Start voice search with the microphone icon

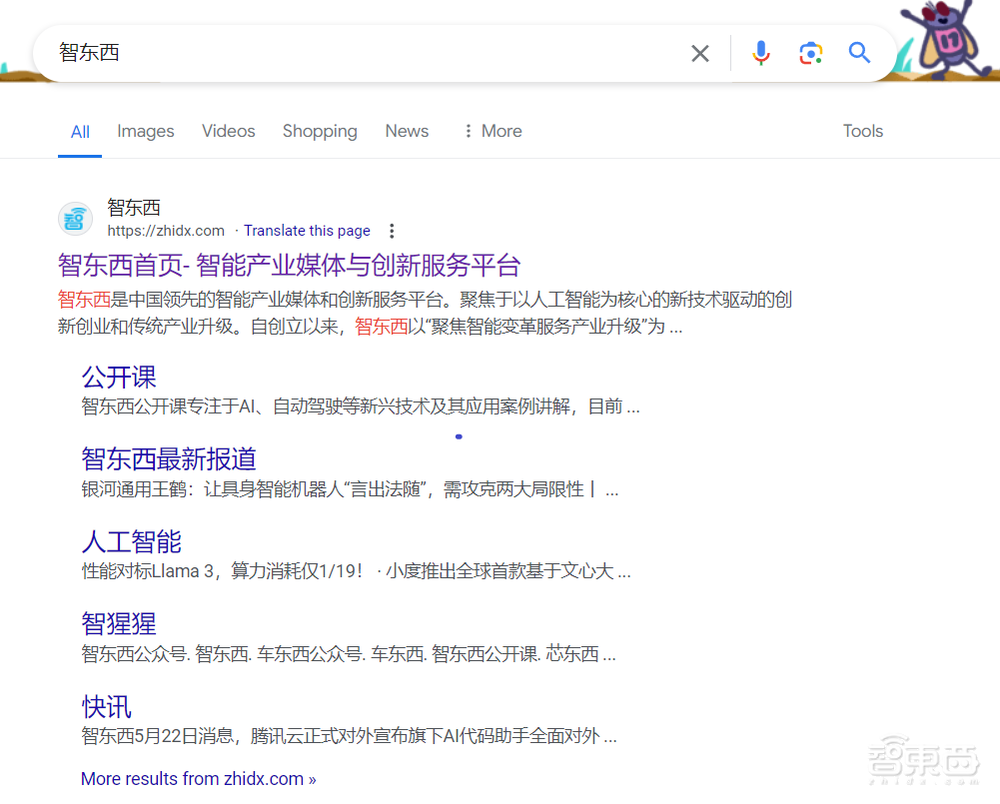pos(761,52)
